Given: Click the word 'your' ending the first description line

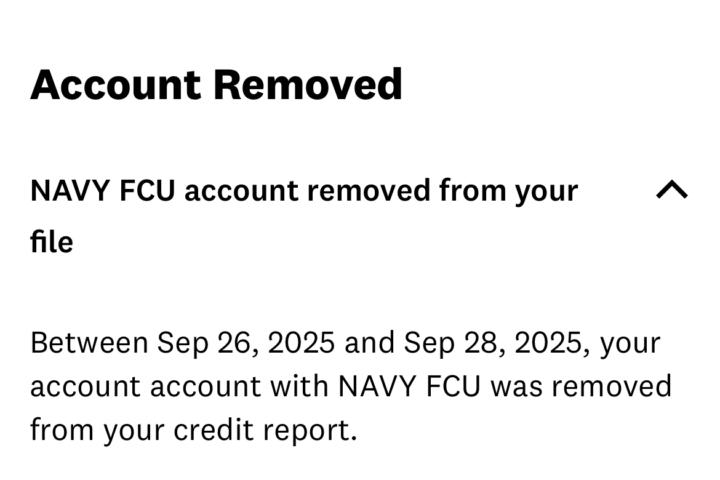Looking at the screenshot, I should coord(630,343).
